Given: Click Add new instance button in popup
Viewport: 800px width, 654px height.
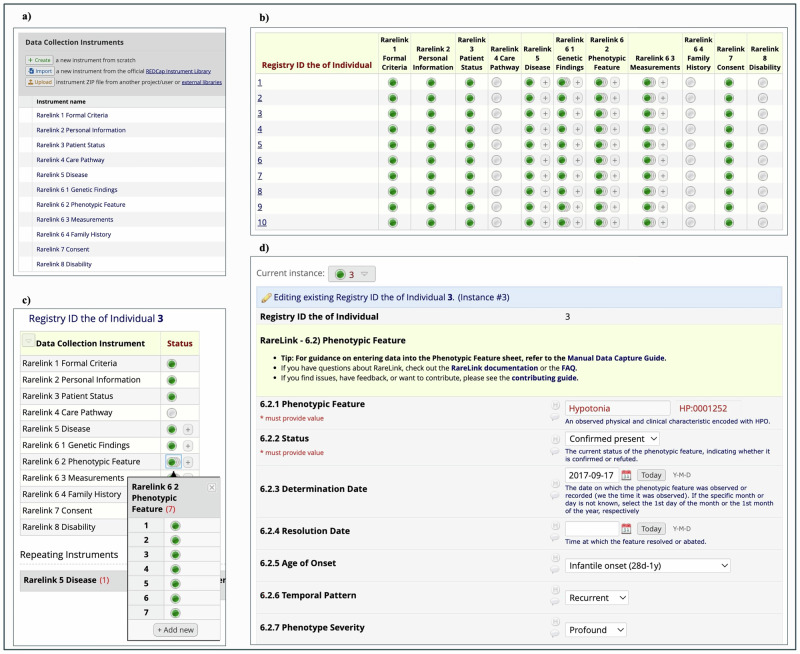Looking at the screenshot, I should pos(176,630).
